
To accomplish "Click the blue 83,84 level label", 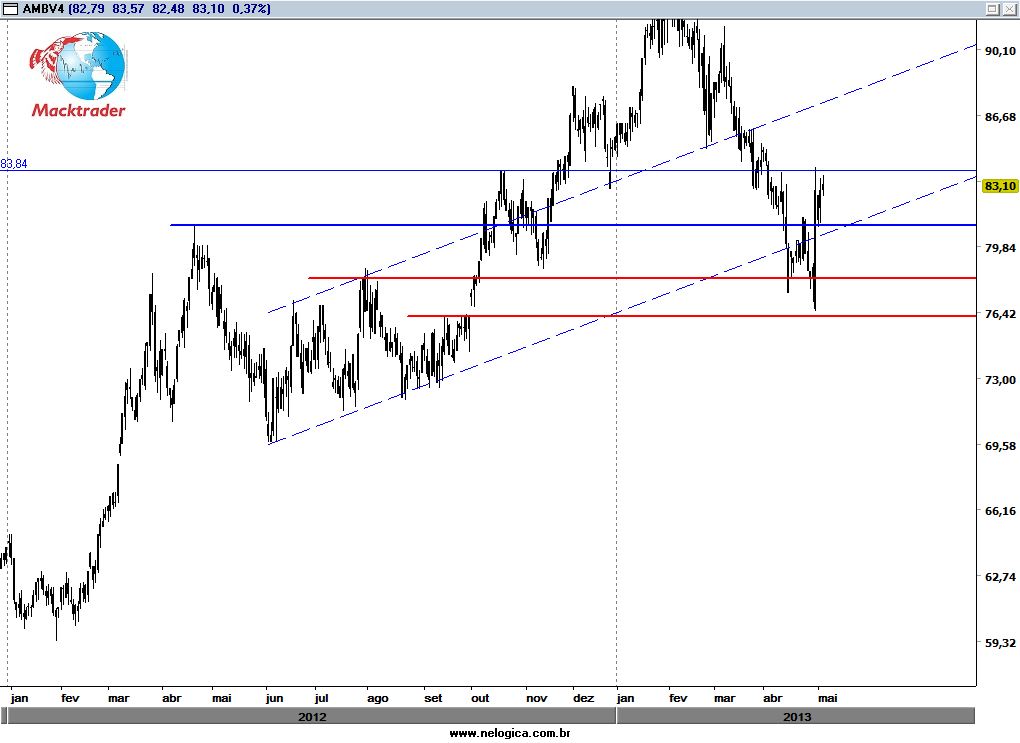I will [14, 164].
